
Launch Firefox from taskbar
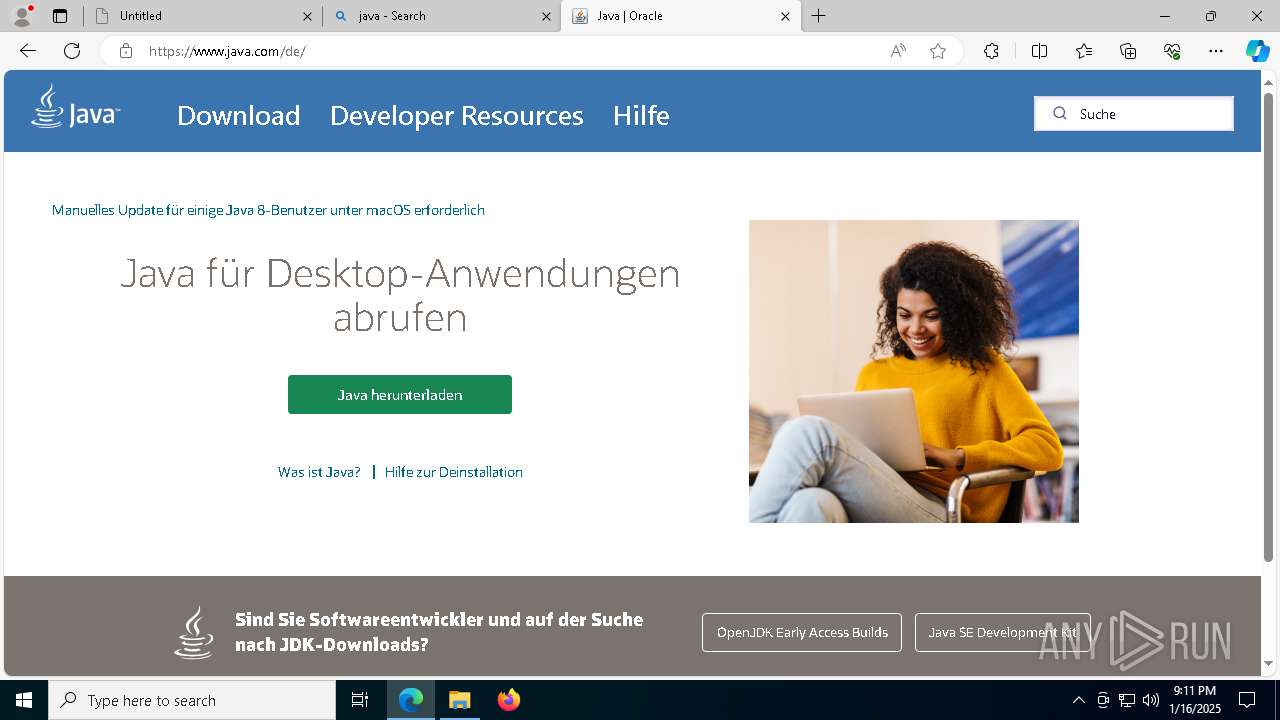[x=509, y=700]
